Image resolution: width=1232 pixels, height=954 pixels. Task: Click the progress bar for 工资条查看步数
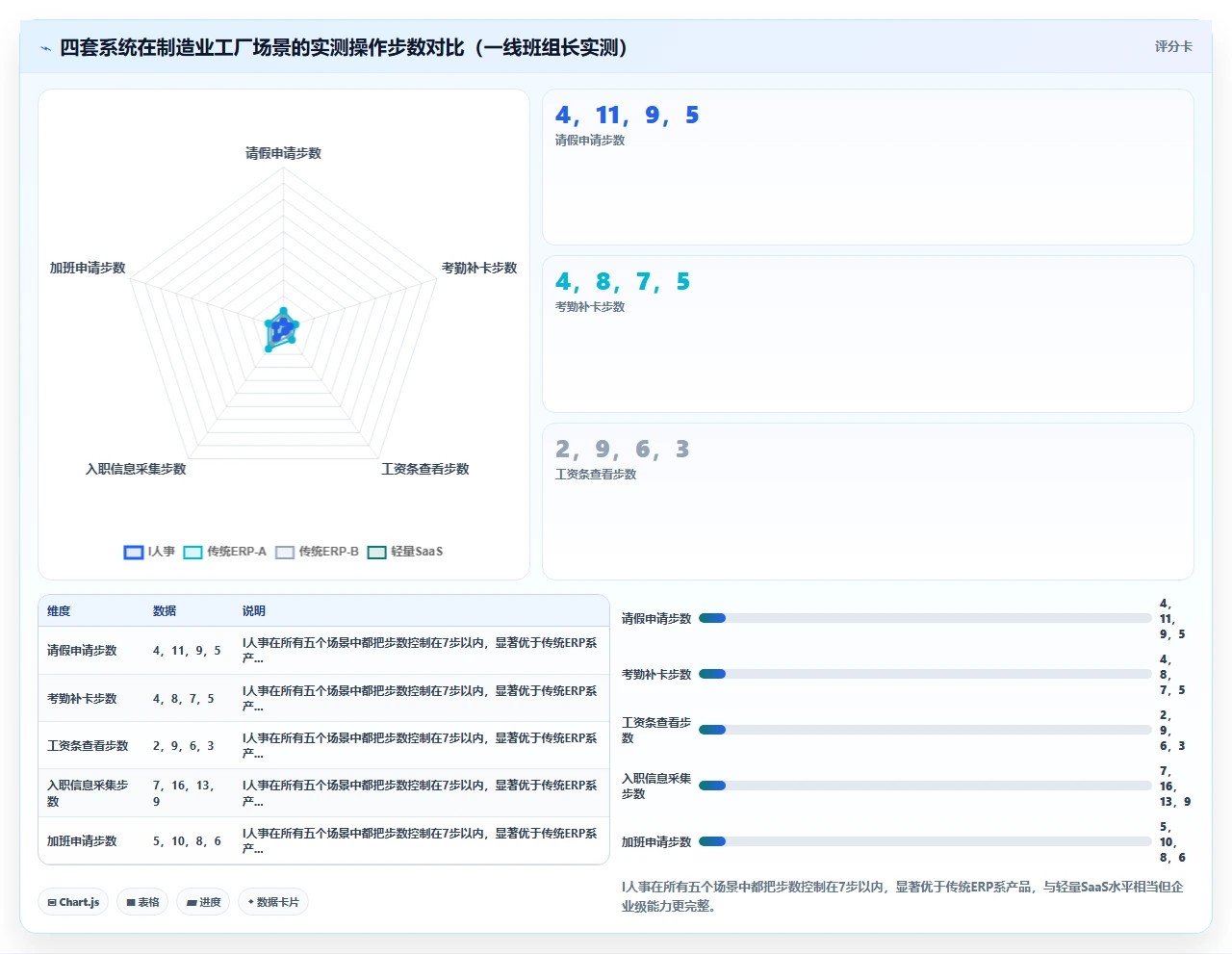[x=925, y=730]
